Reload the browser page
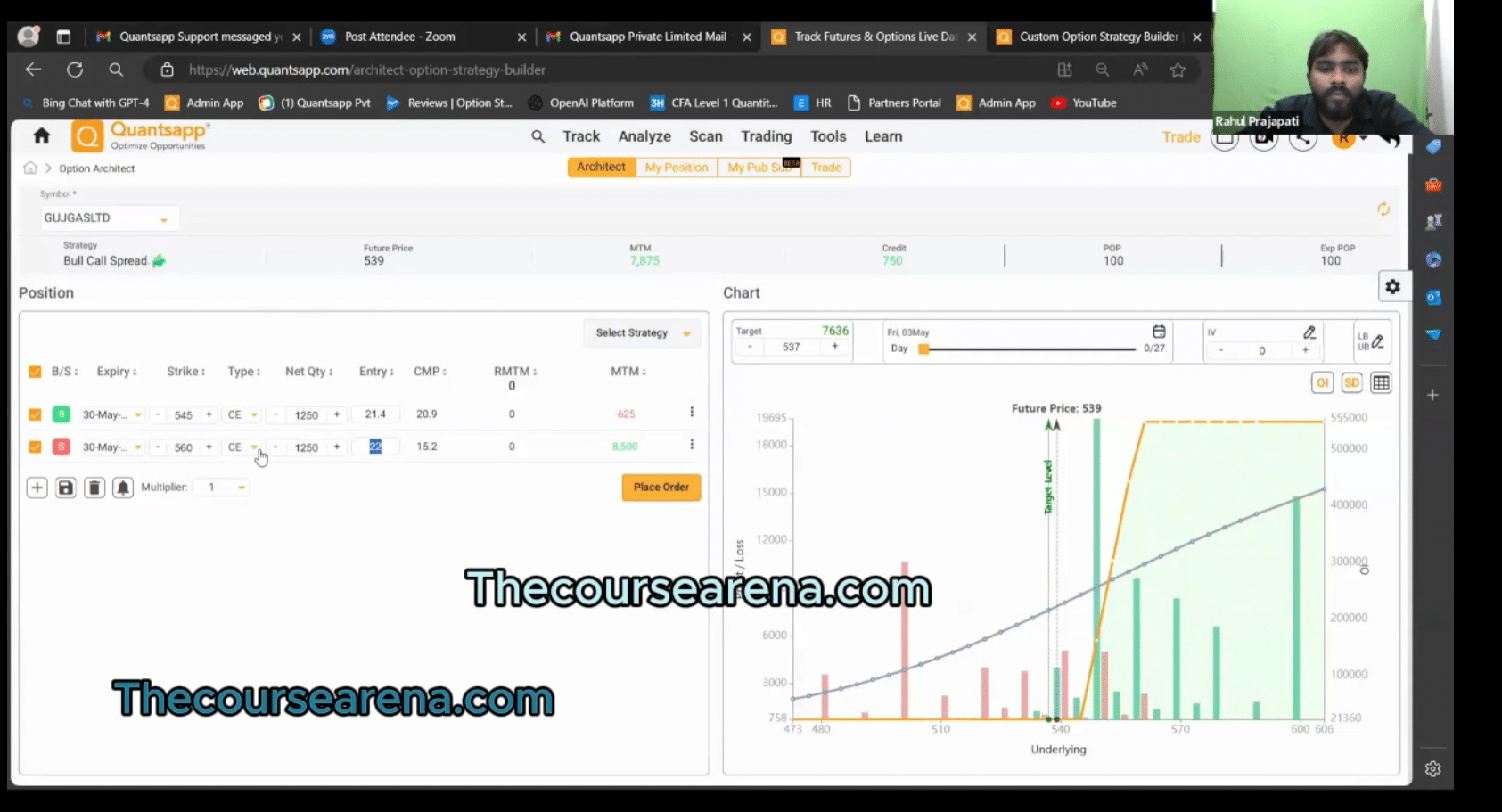 75,70
